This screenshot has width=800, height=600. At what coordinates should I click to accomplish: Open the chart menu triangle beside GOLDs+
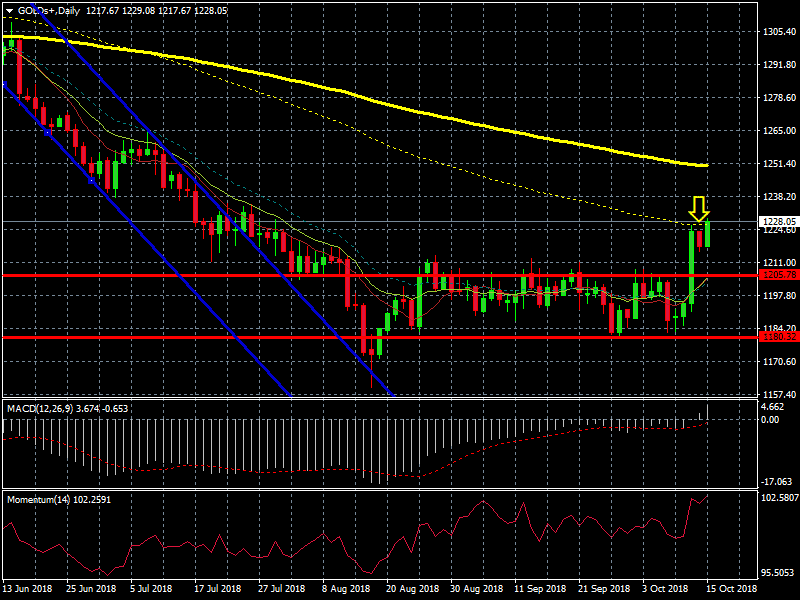point(9,11)
